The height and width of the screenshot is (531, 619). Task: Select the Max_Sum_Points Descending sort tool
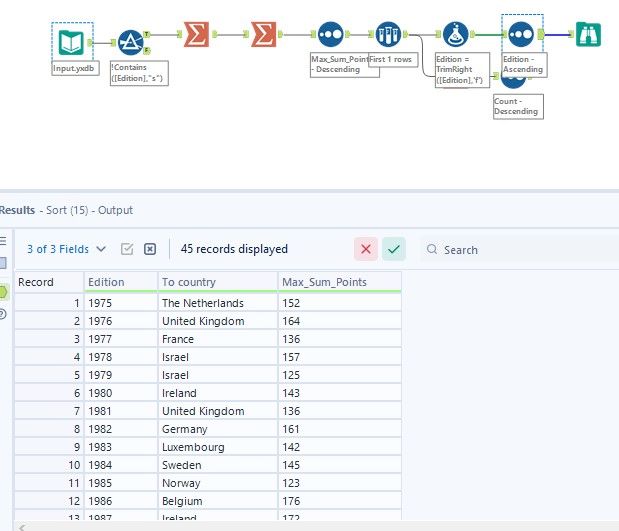pyautogui.click(x=330, y=34)
